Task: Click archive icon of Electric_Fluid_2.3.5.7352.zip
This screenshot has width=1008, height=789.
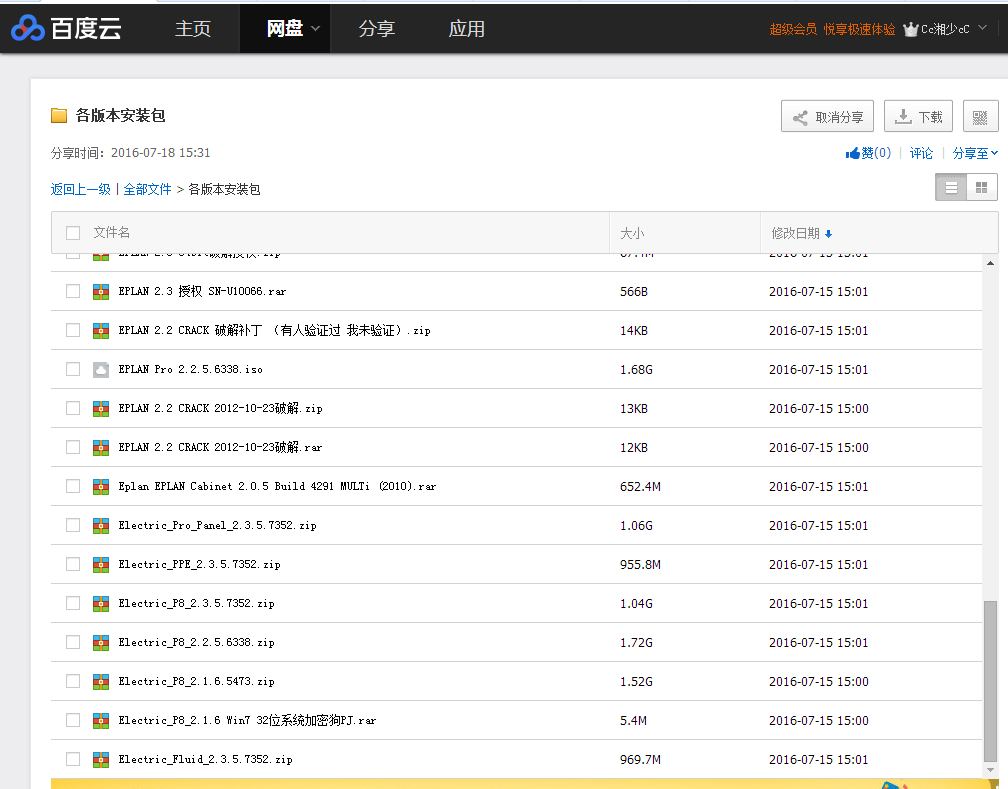Action: [101, 759]
